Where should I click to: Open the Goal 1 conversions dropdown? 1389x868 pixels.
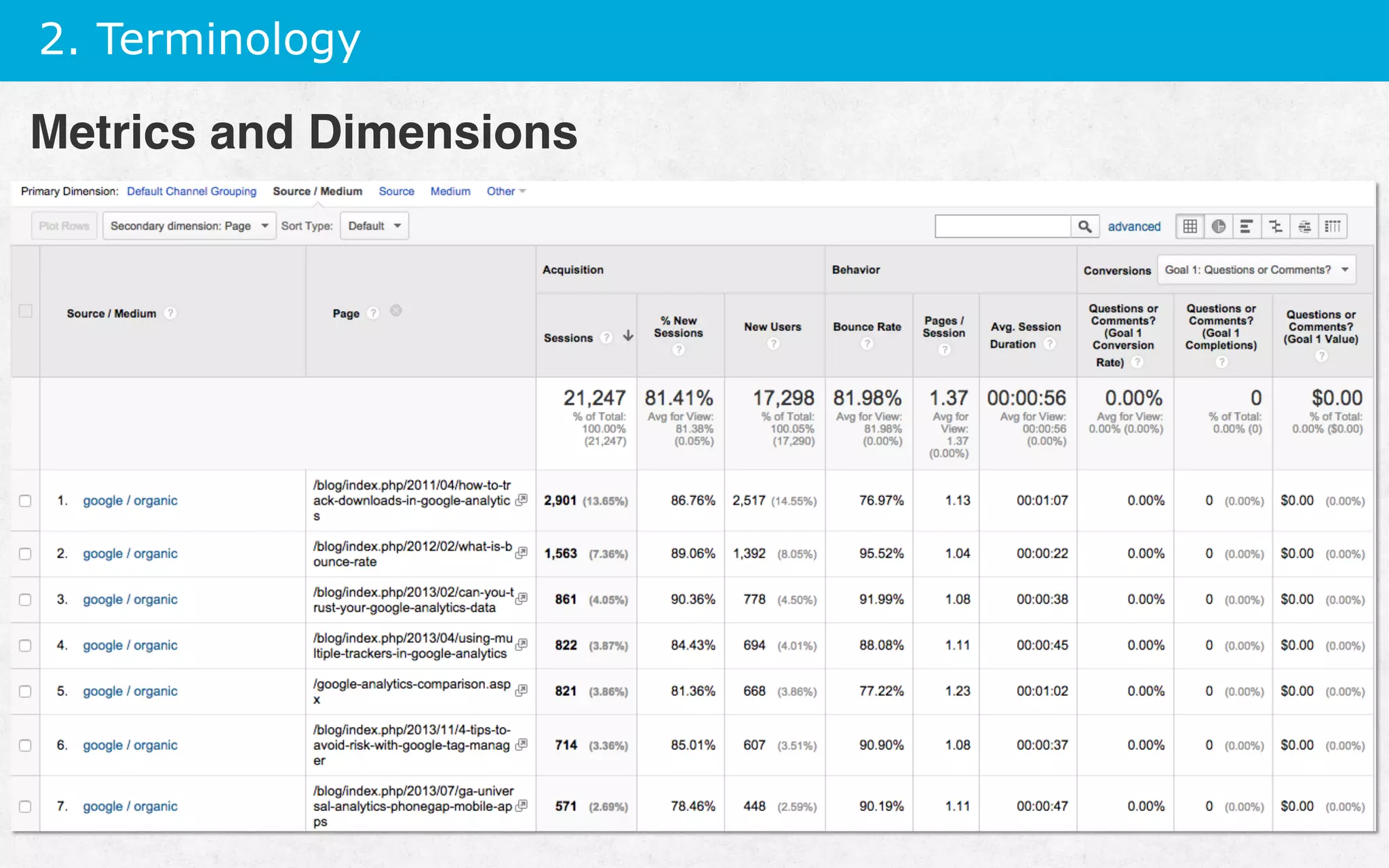(1256, 270)
